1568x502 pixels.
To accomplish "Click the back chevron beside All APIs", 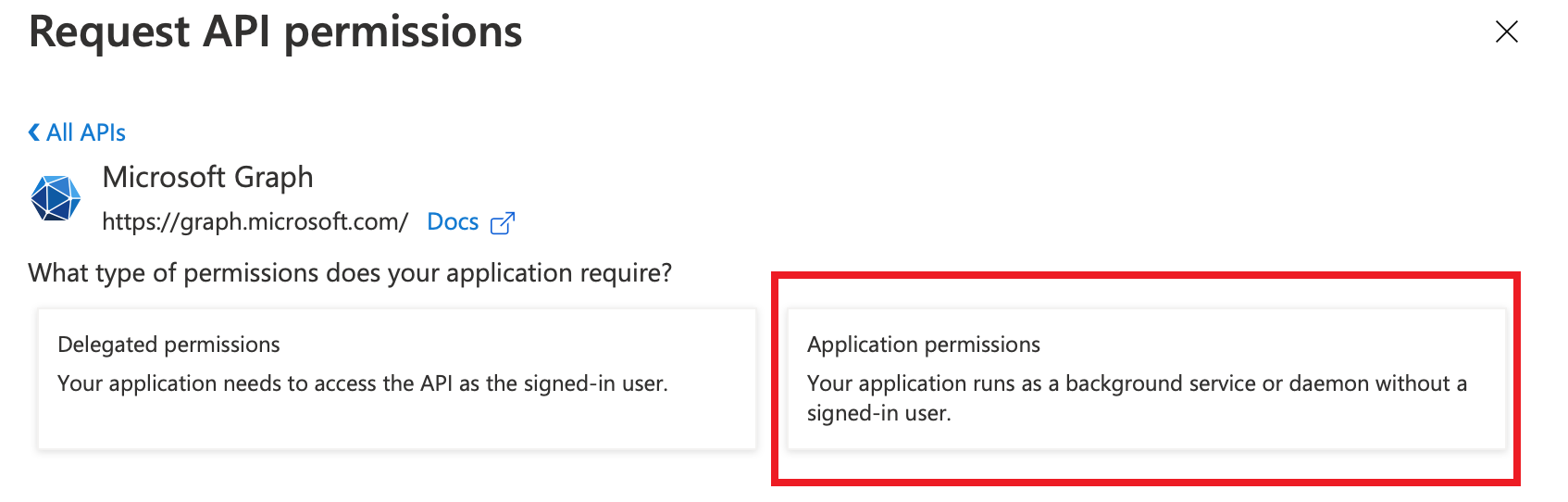I will [34, 132].
